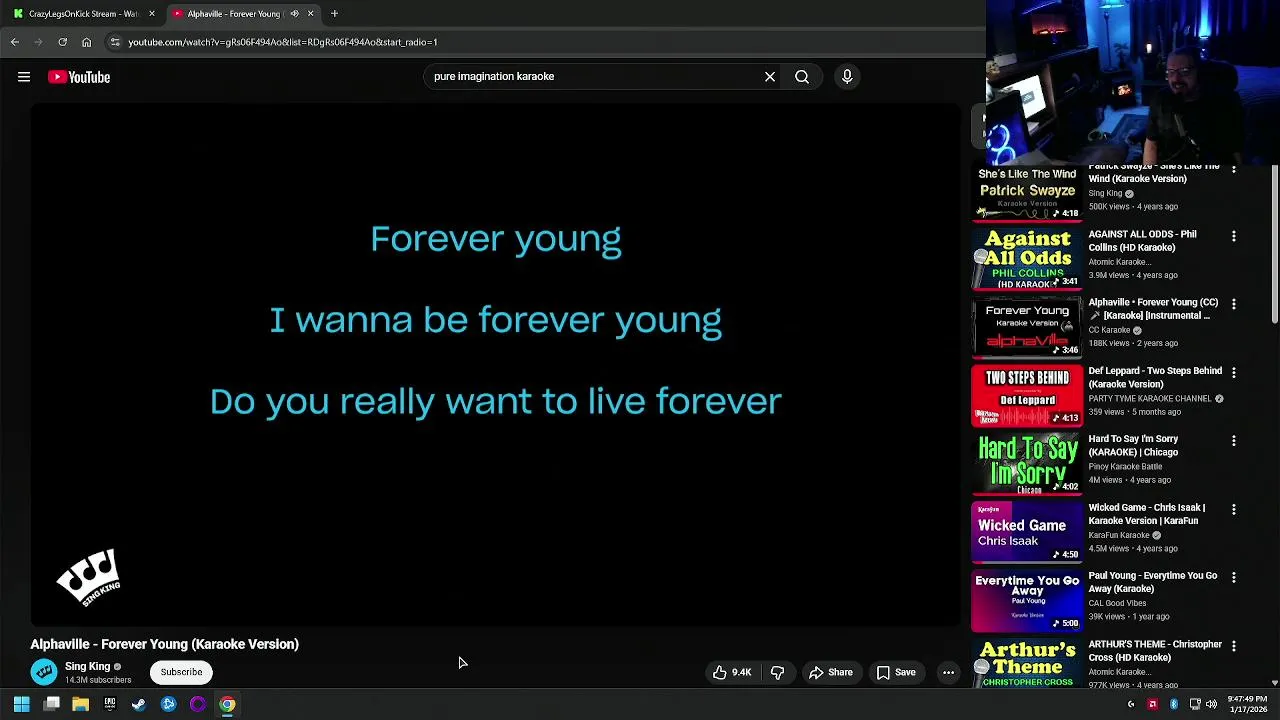Viewport: 1280px width, 720px height.
Task: Open Against All Odds Phil Collins thumbnail
Action: [x=1027, y=259]
